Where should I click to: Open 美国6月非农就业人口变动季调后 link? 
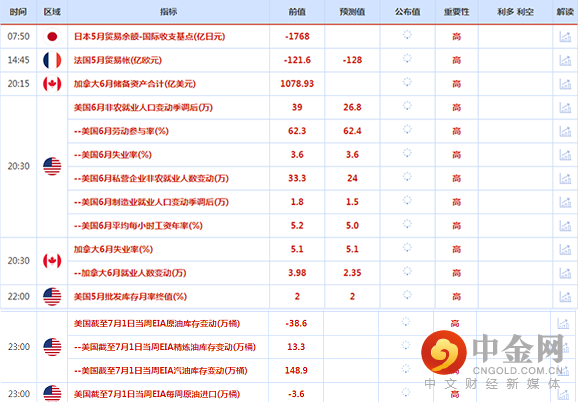[x=143, y=107]
